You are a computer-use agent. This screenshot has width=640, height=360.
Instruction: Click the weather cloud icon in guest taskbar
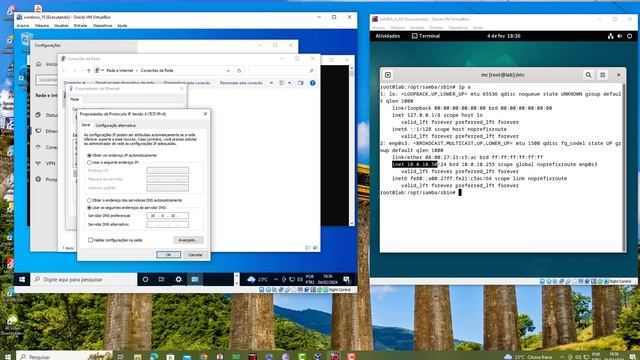coord(251,280)
